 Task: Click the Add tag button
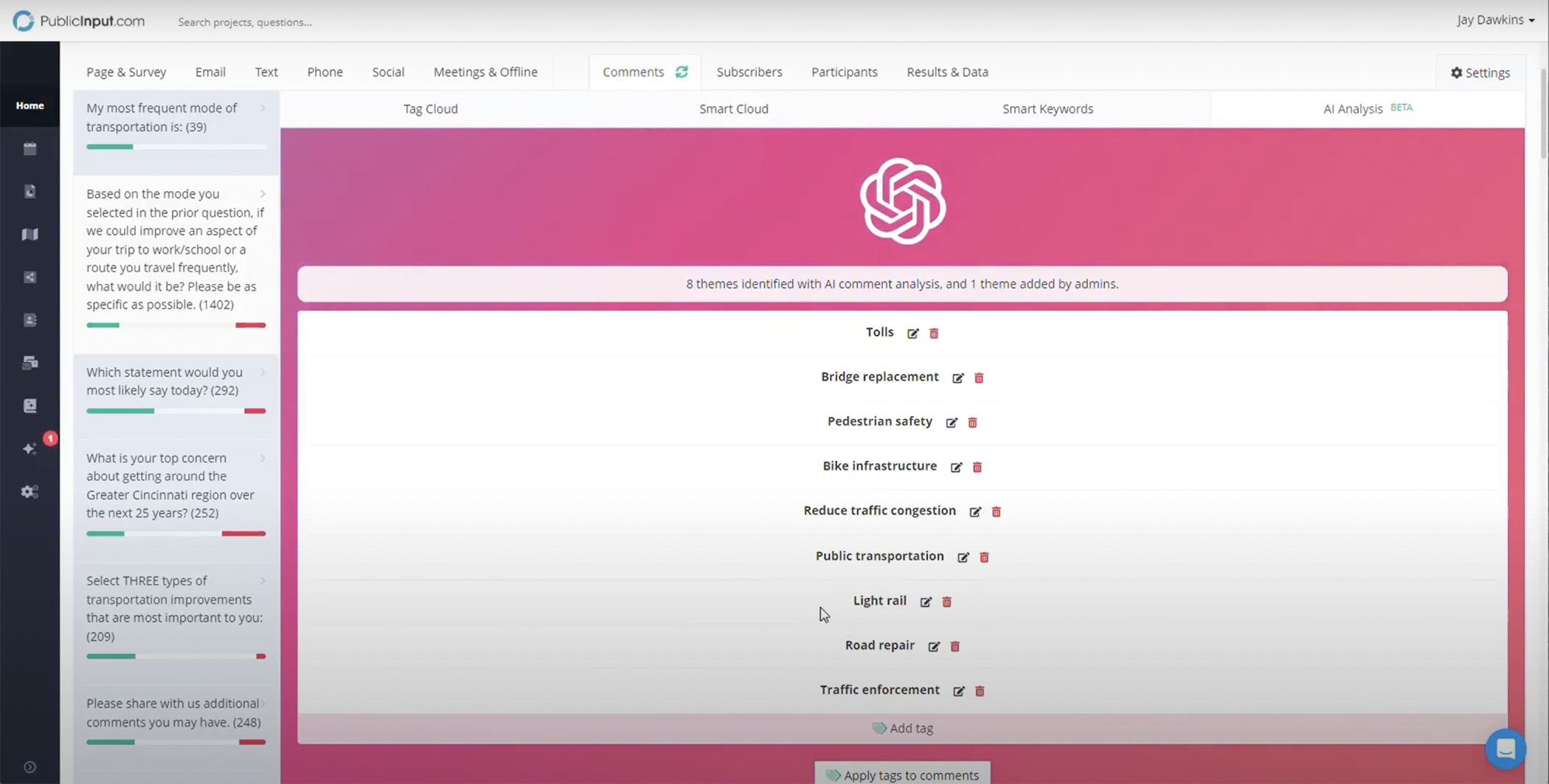coord(902,728)
